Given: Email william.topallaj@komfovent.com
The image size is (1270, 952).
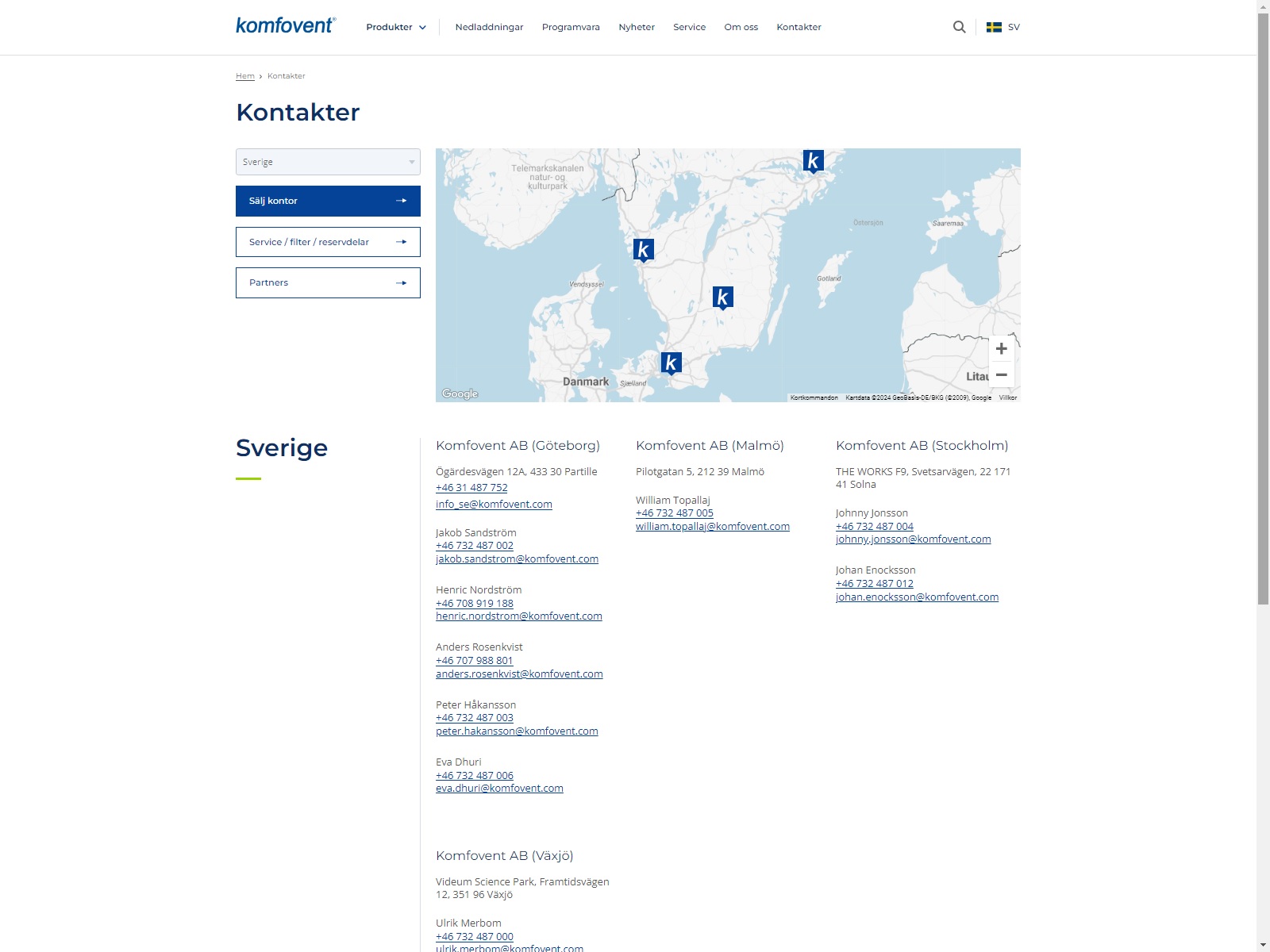Looking at the screenshot, I should pyautogui.click(x=713, y=526).
